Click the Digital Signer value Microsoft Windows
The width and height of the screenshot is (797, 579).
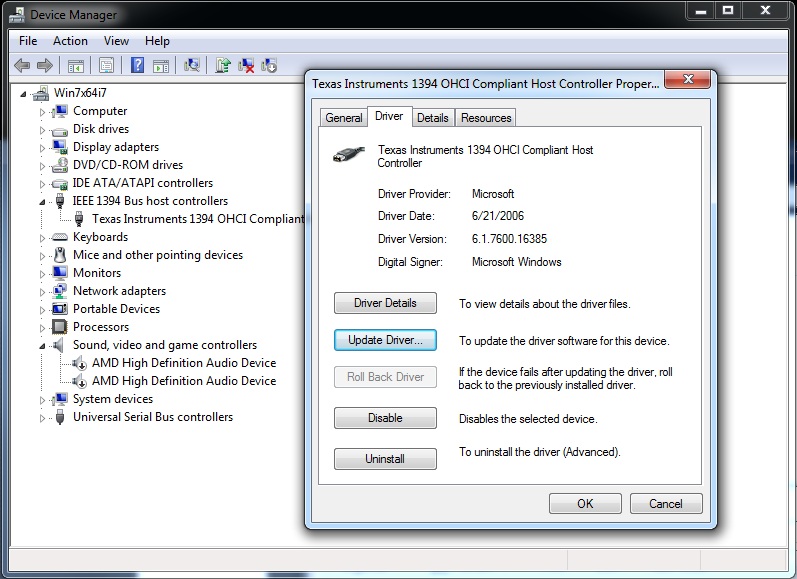[516, 262]
